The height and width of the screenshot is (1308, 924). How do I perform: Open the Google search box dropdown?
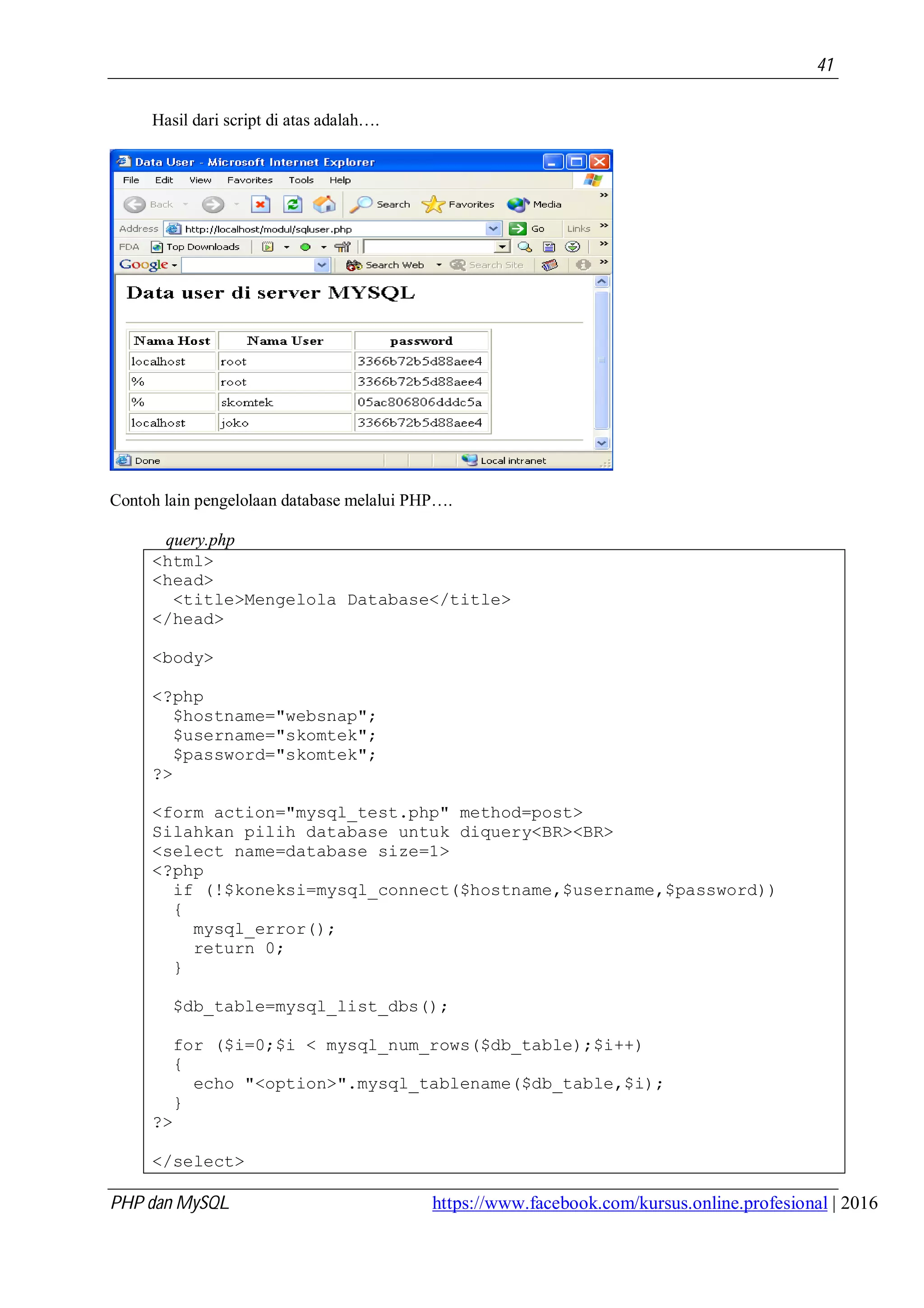click(x=322, y=265)
